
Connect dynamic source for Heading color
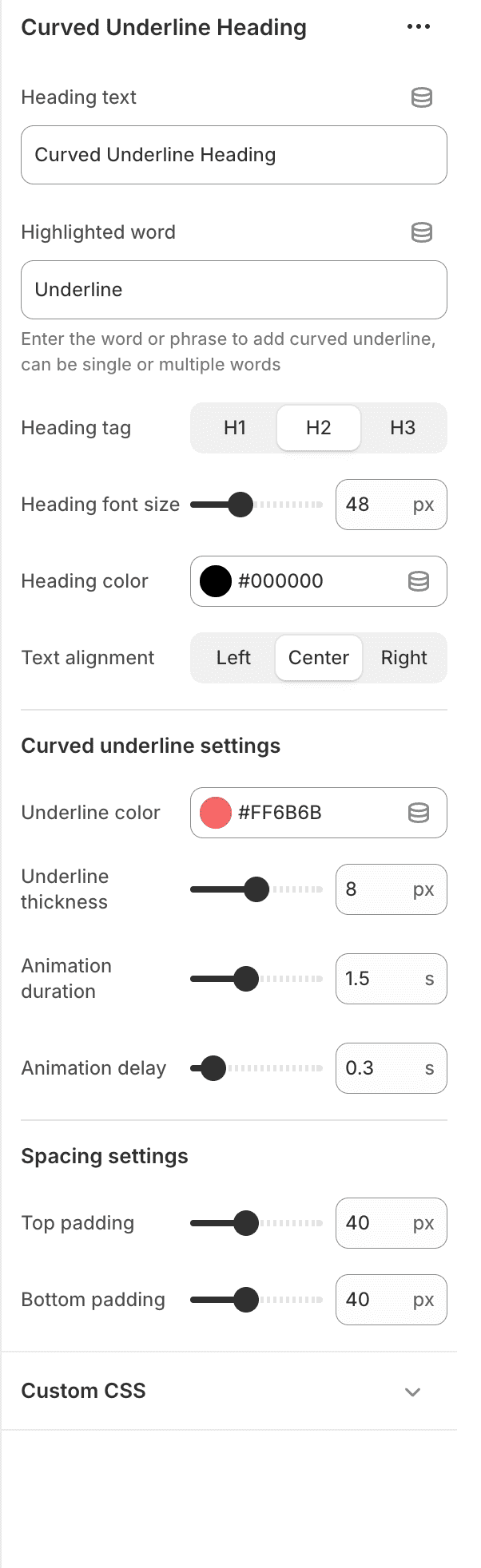point(418,581)
